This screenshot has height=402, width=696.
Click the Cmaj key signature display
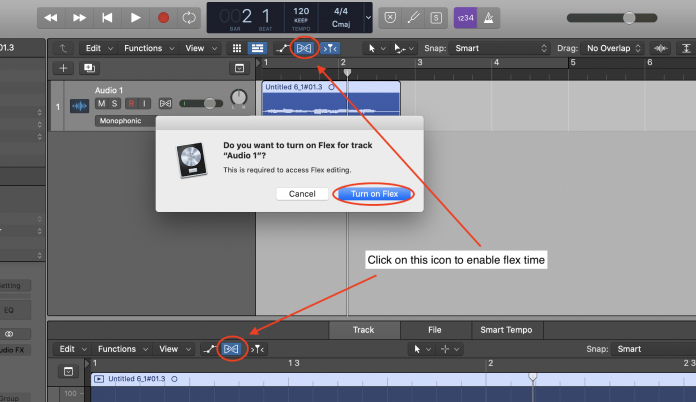340,24
